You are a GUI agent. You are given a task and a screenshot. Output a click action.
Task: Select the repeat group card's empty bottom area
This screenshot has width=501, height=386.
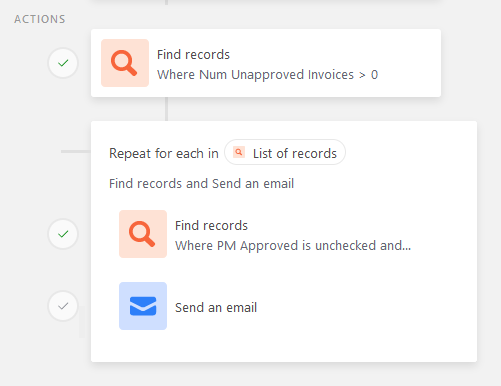pos(284,347)
